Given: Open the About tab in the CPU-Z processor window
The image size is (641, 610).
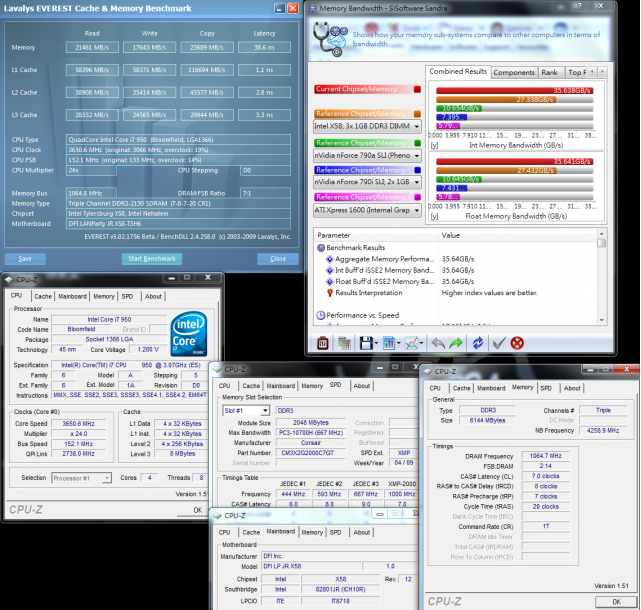Looking at the screenshot, I should pos(153,296).
